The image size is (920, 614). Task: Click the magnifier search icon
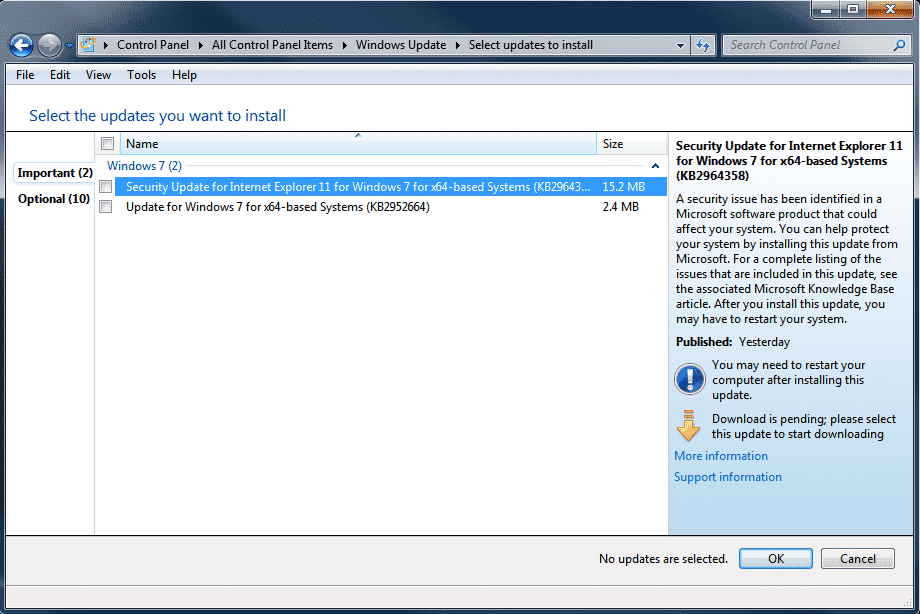pos(899,45)
